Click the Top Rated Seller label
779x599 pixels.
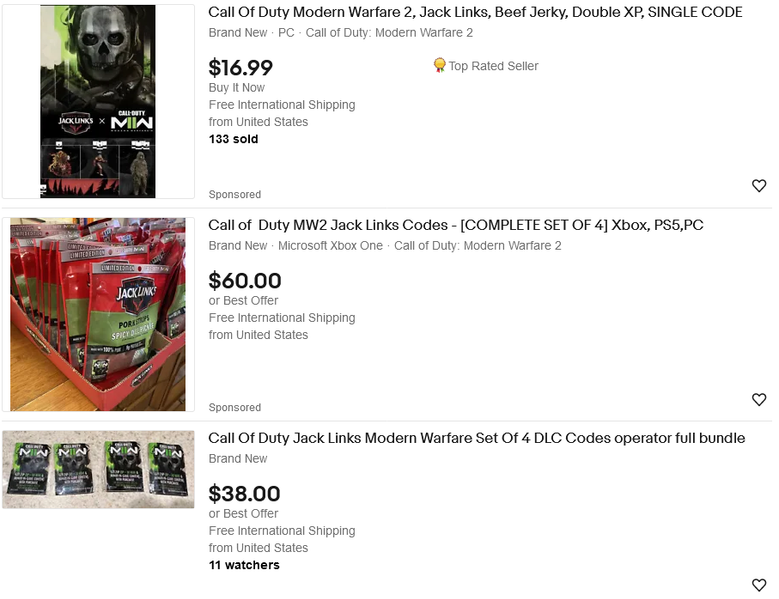click(493, 66)
